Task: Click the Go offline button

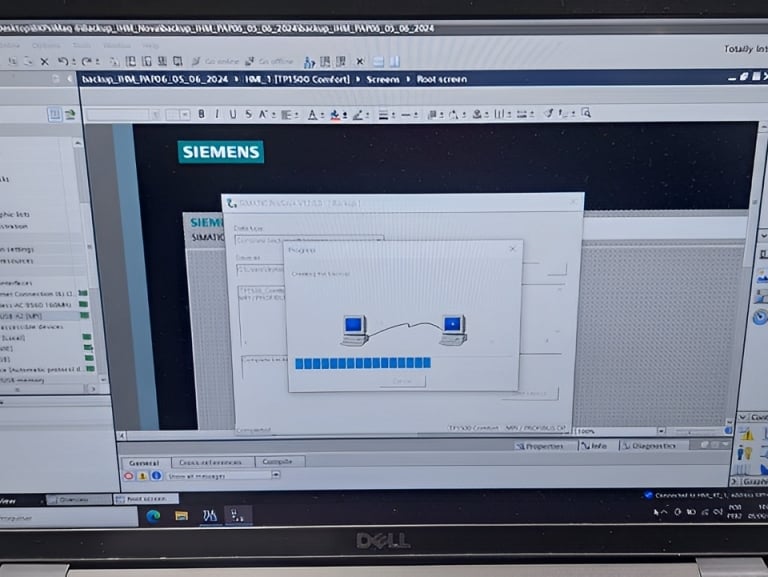Action: click(269, 61)
